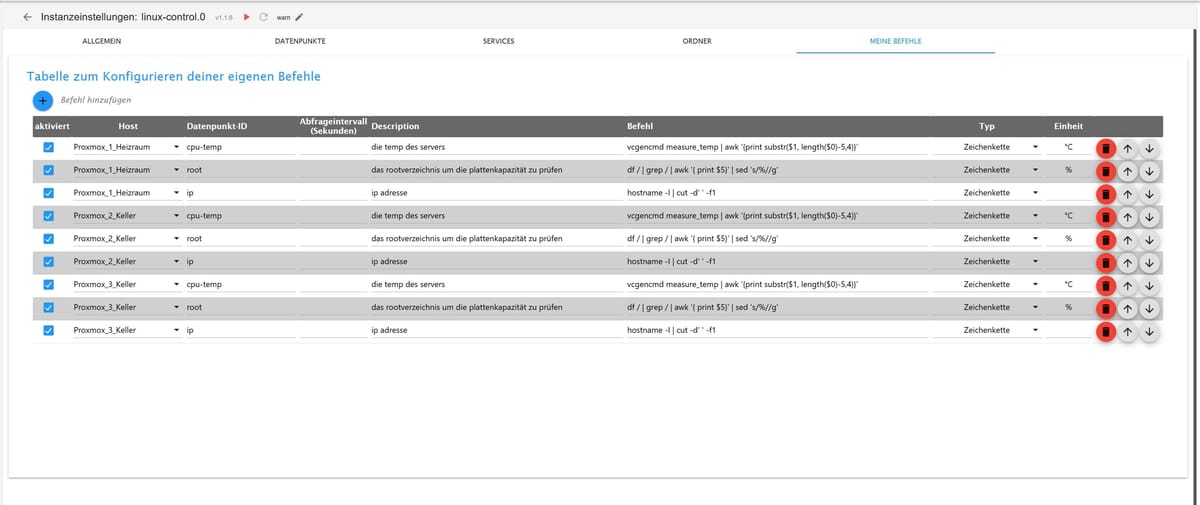1200x505 pixels.
Task: Open Host dropdown in Proxmox_1_Heizraum cpu-temp row
Action: point(128,147)
